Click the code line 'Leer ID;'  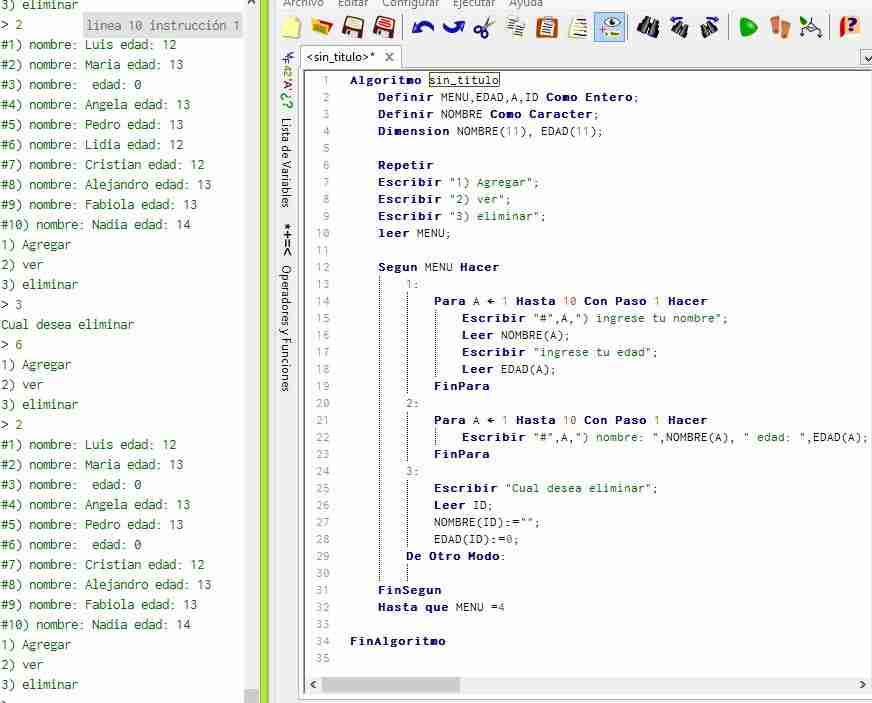463,505
